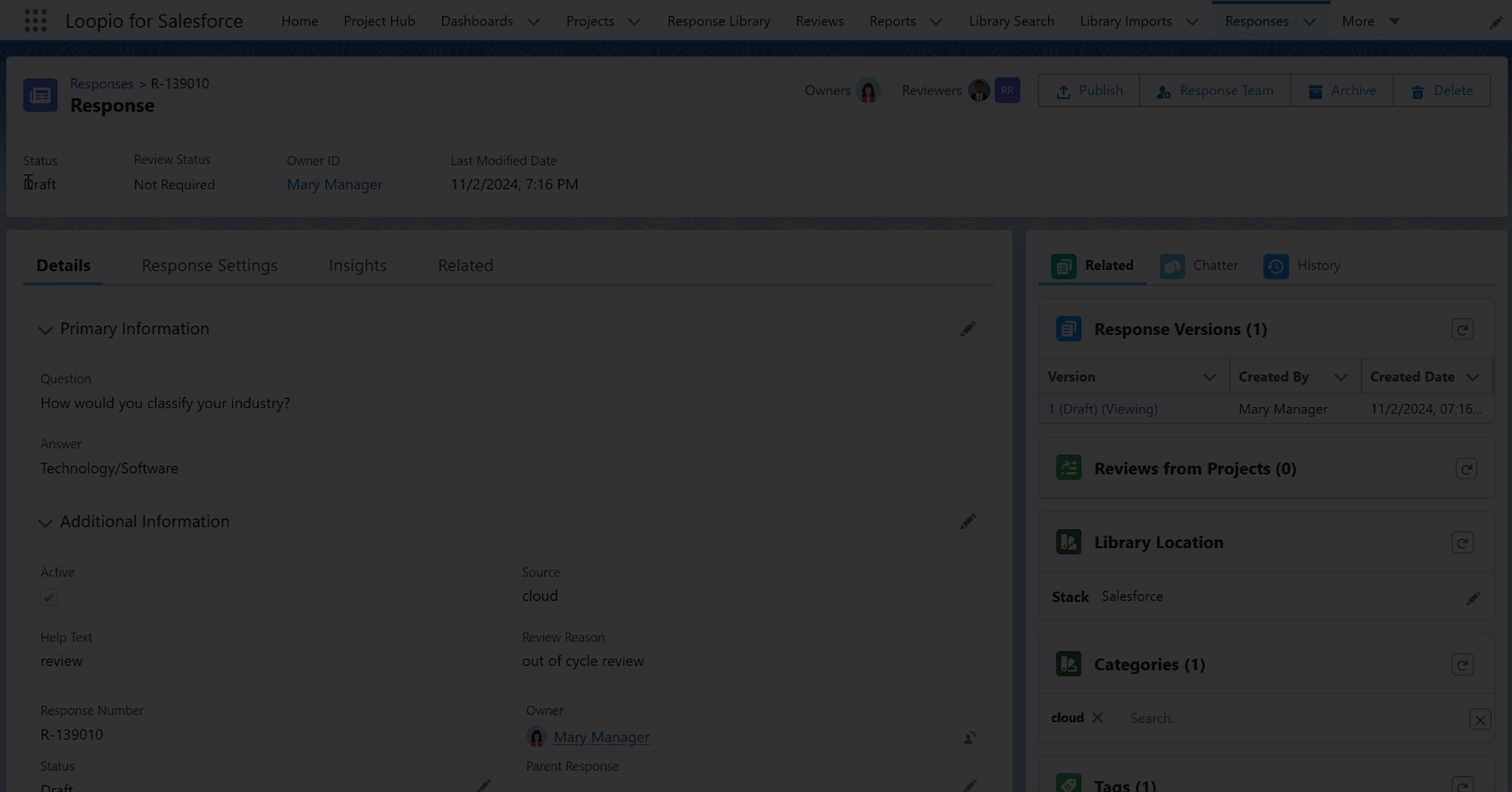The height and width of the screenshot is (792, 1512).
Task: Edit Primary Information with pencil icon
Action: 967,329
